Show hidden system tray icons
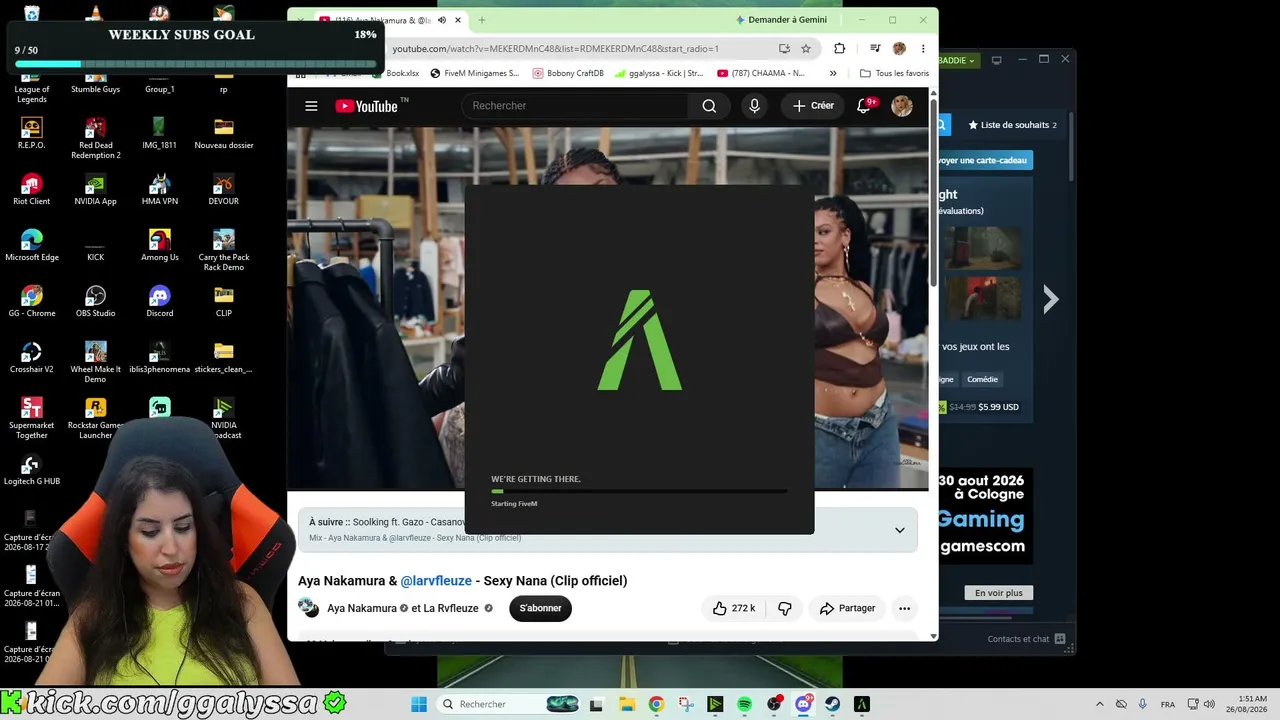The height and width of the screenshot is (720, 1280). pyautogui.click(x=1100, y=704)
